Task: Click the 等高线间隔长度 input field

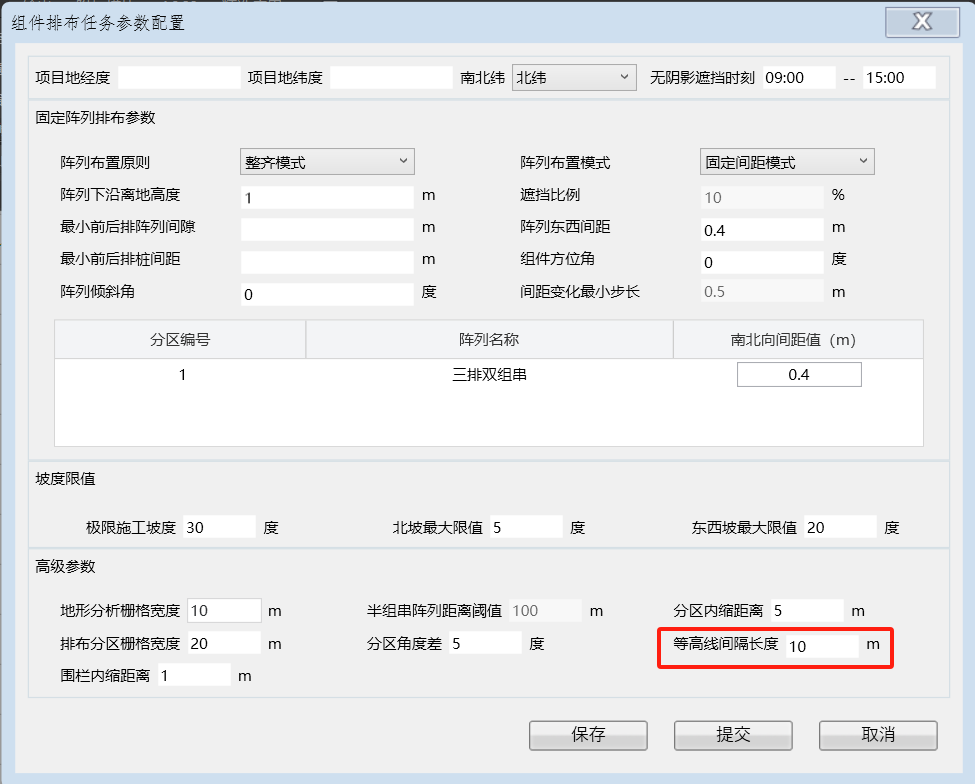Action: (x=821, y=646)
